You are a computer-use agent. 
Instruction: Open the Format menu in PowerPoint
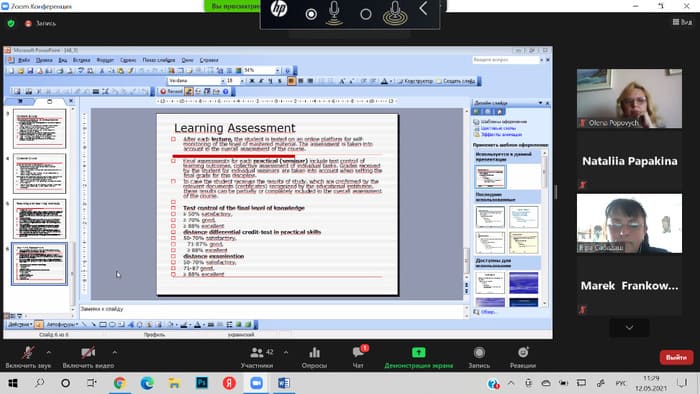click(105, 60)
